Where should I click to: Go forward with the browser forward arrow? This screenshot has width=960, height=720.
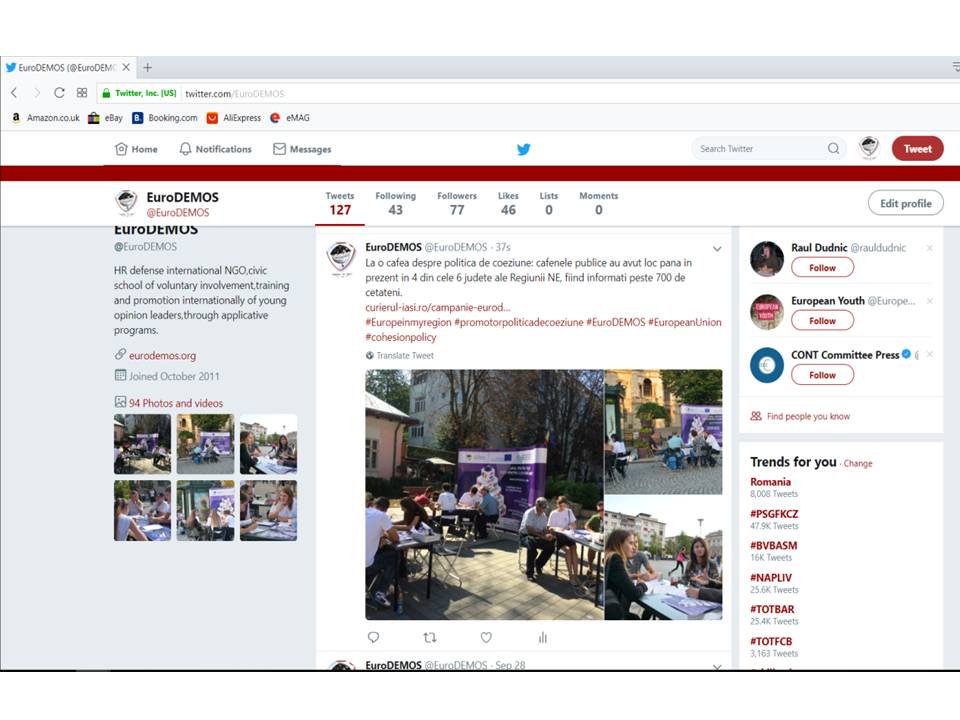click(x=37, y=93)
